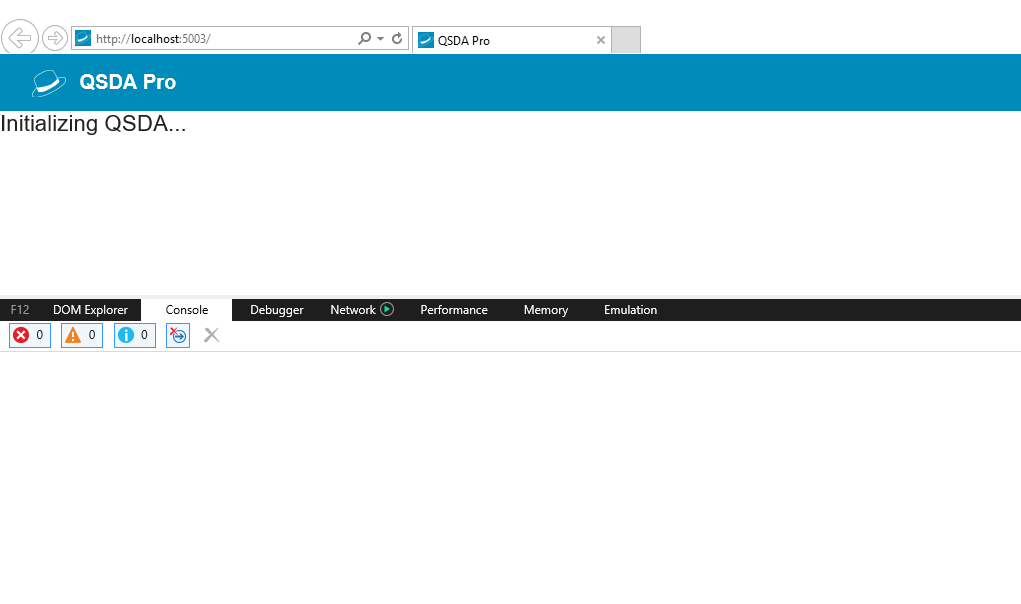The width and height of the screenshot is (1021, 604).
Task: Open the Network tab
Action: point(353,310)
